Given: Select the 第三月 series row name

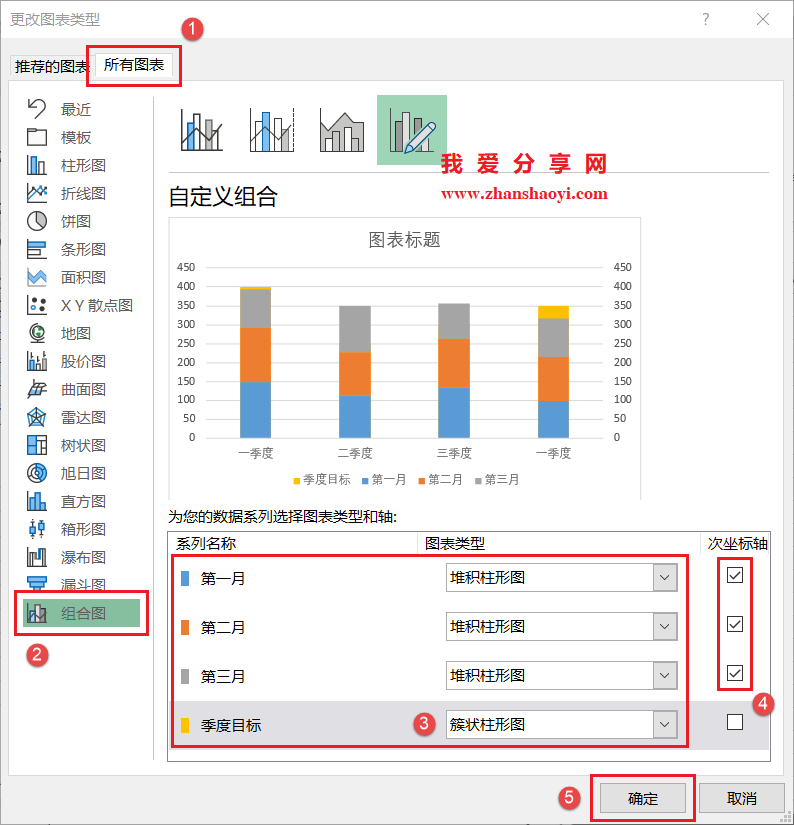Looking at the screenshot, I should tap(223, 677).
